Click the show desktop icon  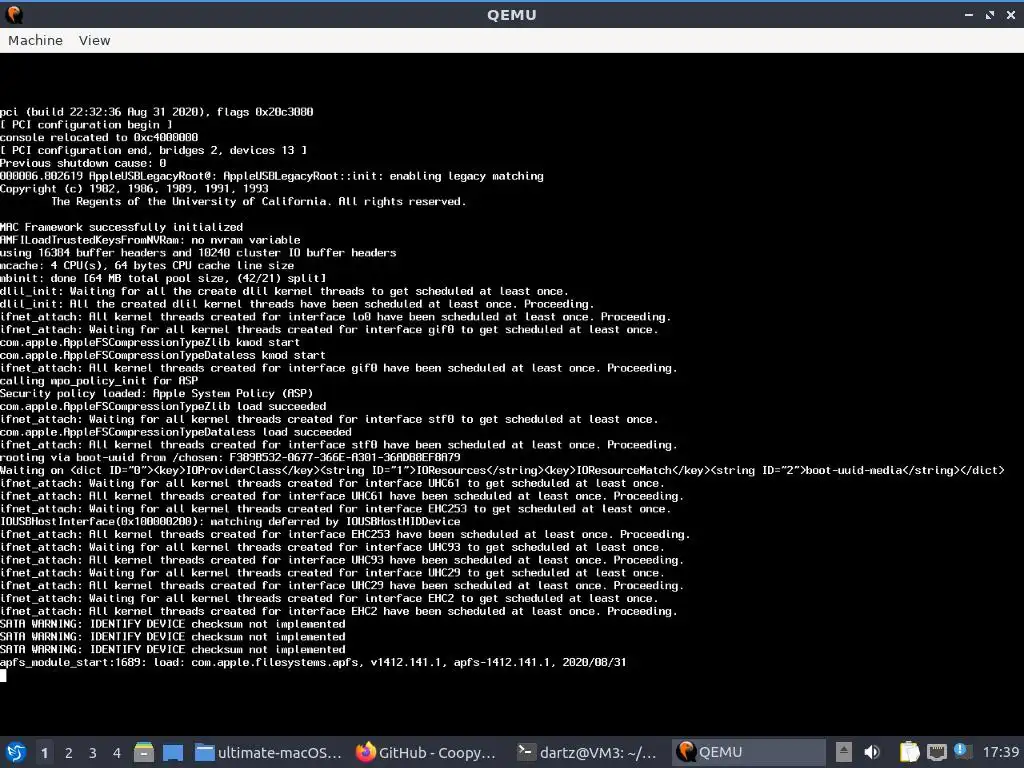click(x=173, y=752)
